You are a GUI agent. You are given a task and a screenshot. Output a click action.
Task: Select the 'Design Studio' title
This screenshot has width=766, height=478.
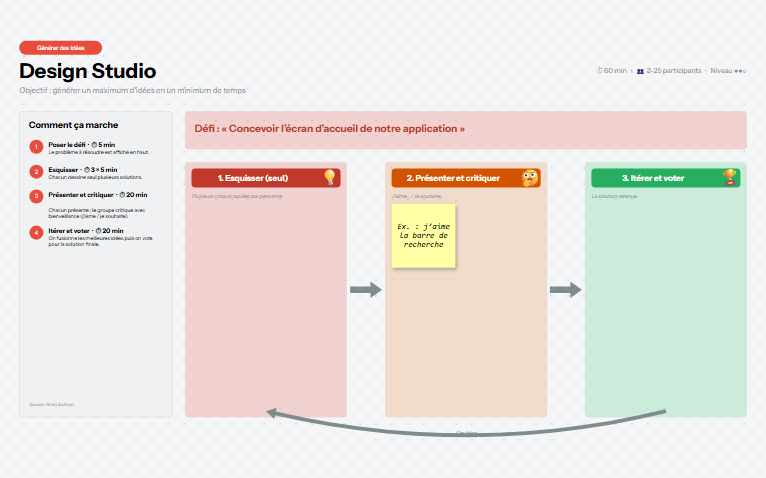pos(87,71)
